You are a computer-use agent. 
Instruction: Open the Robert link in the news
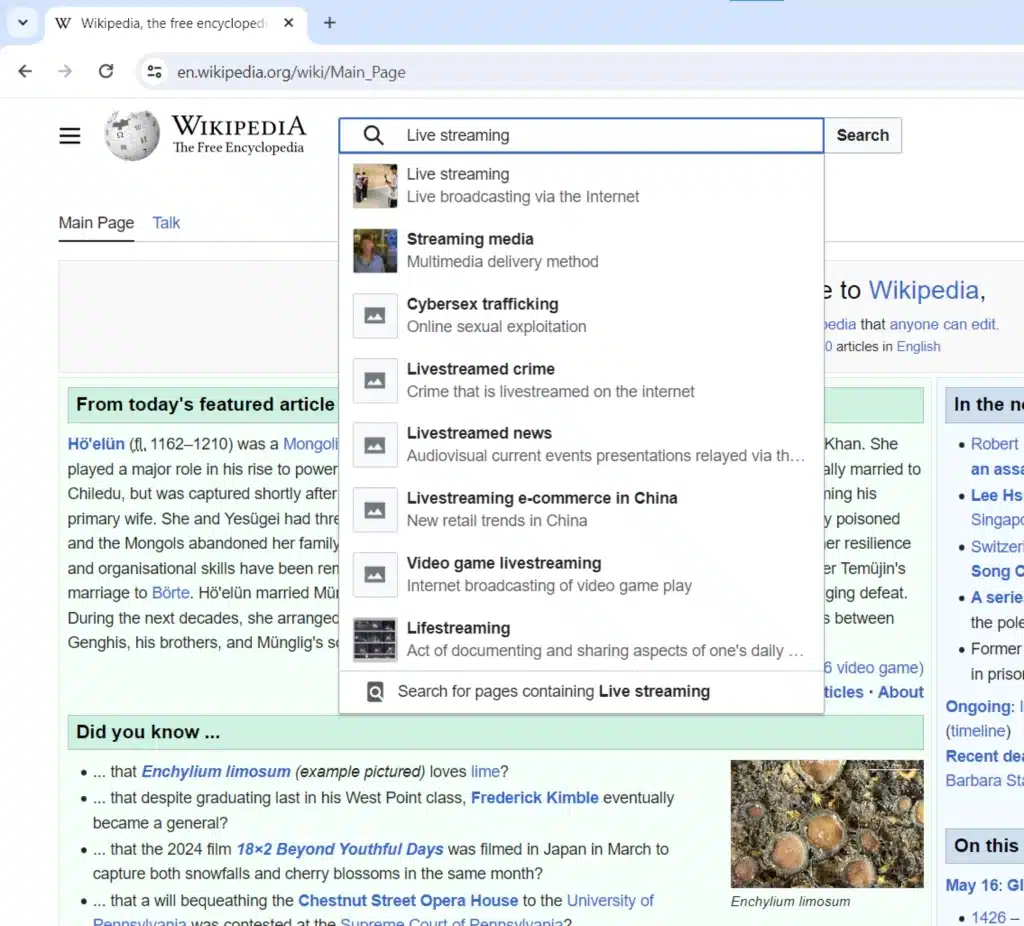(x=995, y=444)
